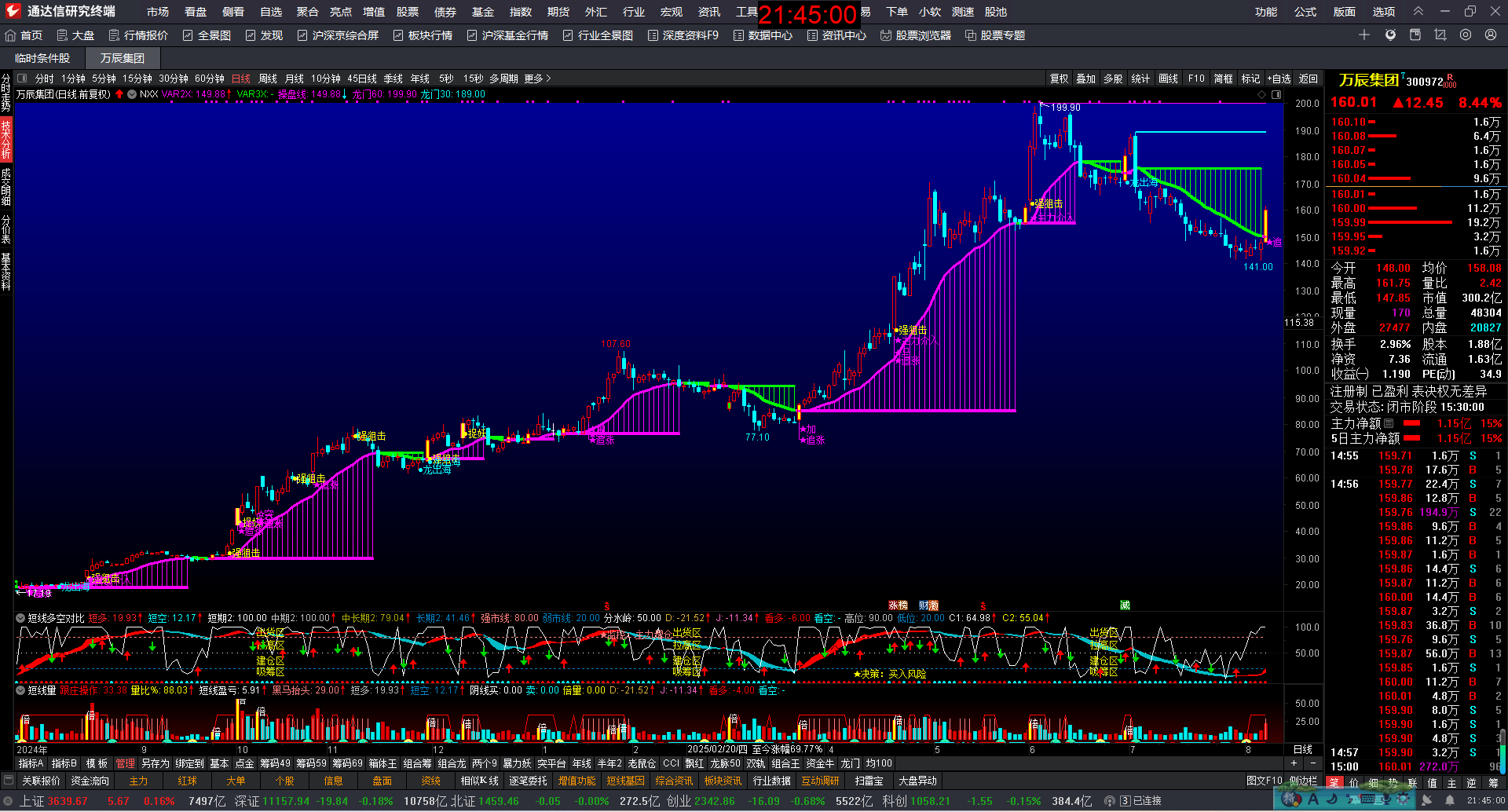Image resolution: width=1508 pixels, height=812 pixels.
Task: Click the 减 marker on the chart timeline
Action: point(1125,605)
